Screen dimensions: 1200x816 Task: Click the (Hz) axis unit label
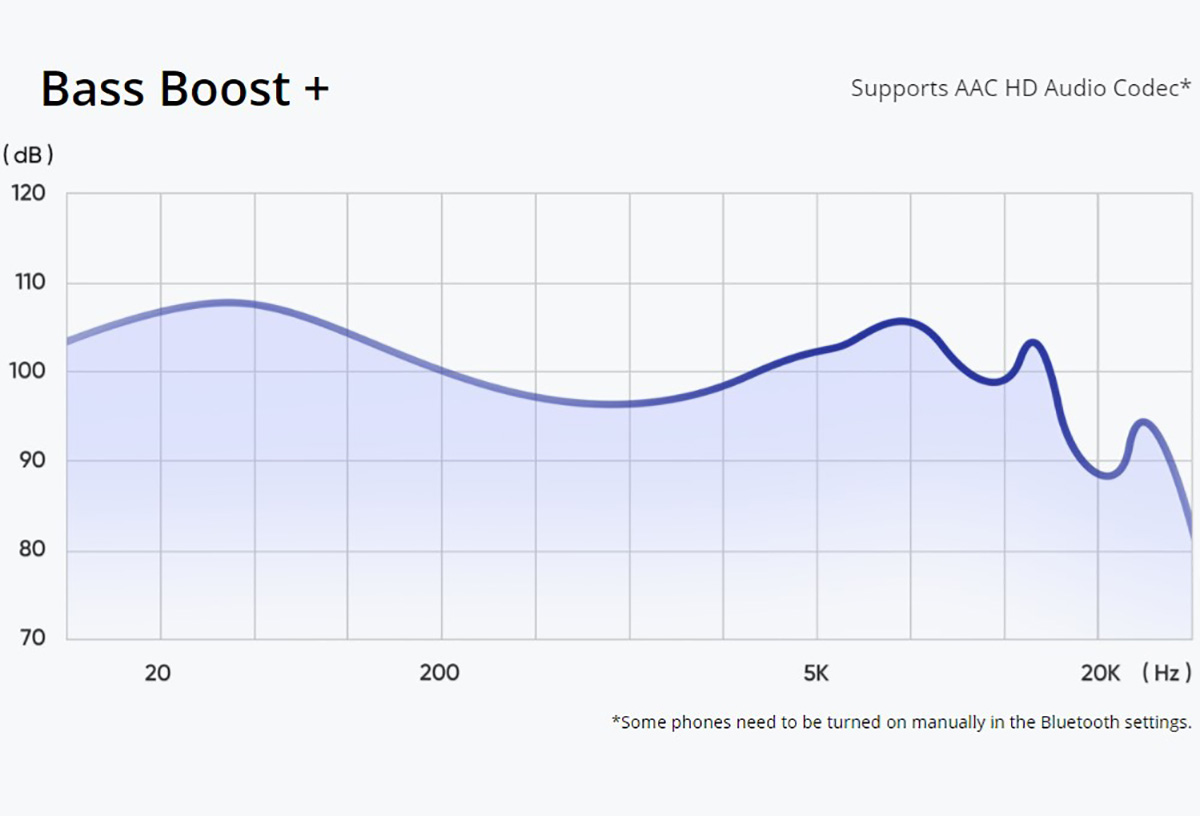click(1168, 673)
